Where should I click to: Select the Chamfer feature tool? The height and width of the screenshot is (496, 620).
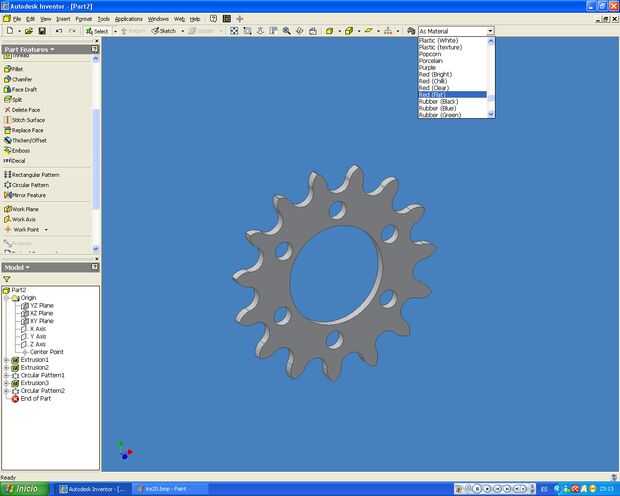pyautogui.click(x=18, y=79)
